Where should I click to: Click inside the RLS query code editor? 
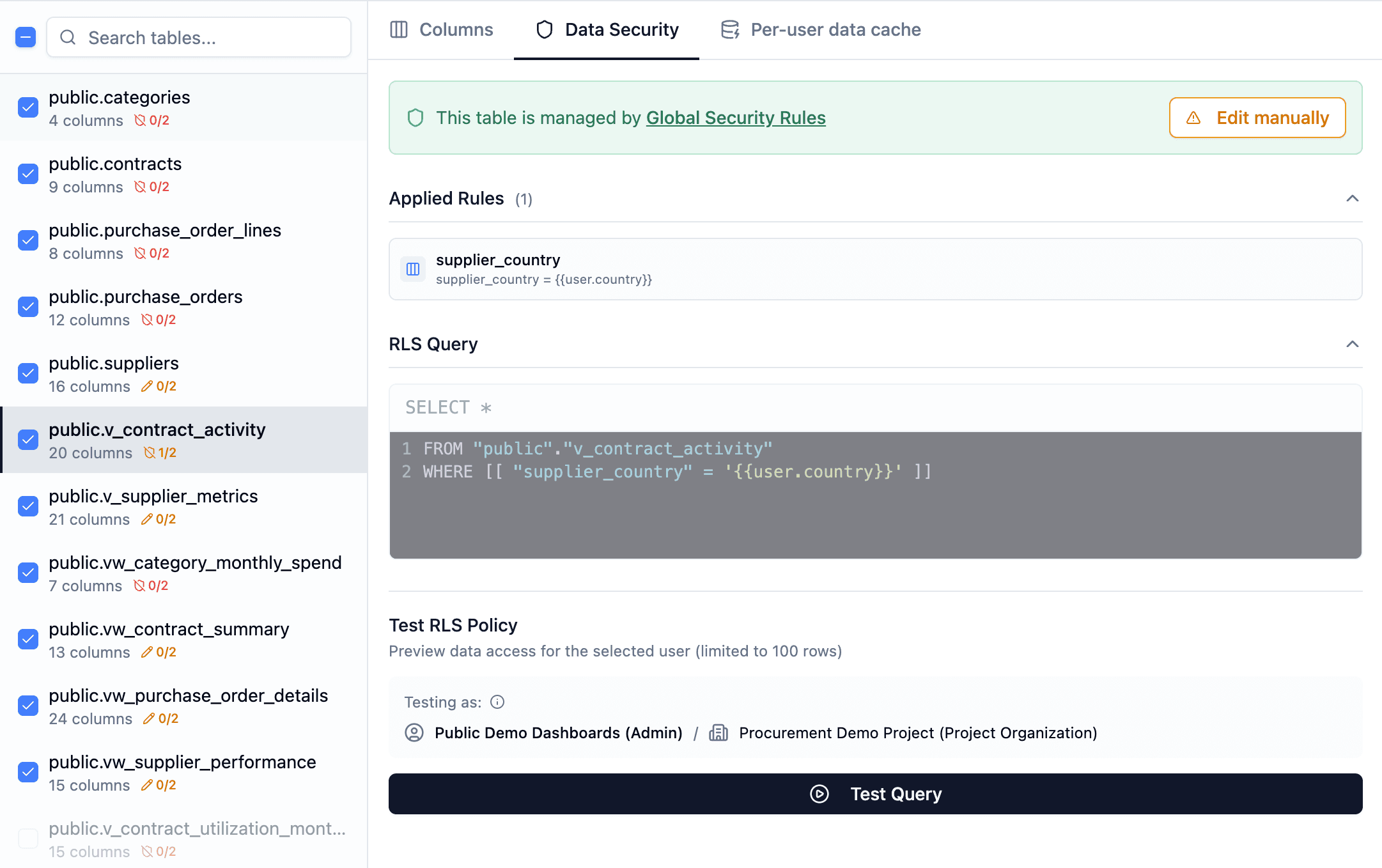pyautogui.click(x=876, y=495)
